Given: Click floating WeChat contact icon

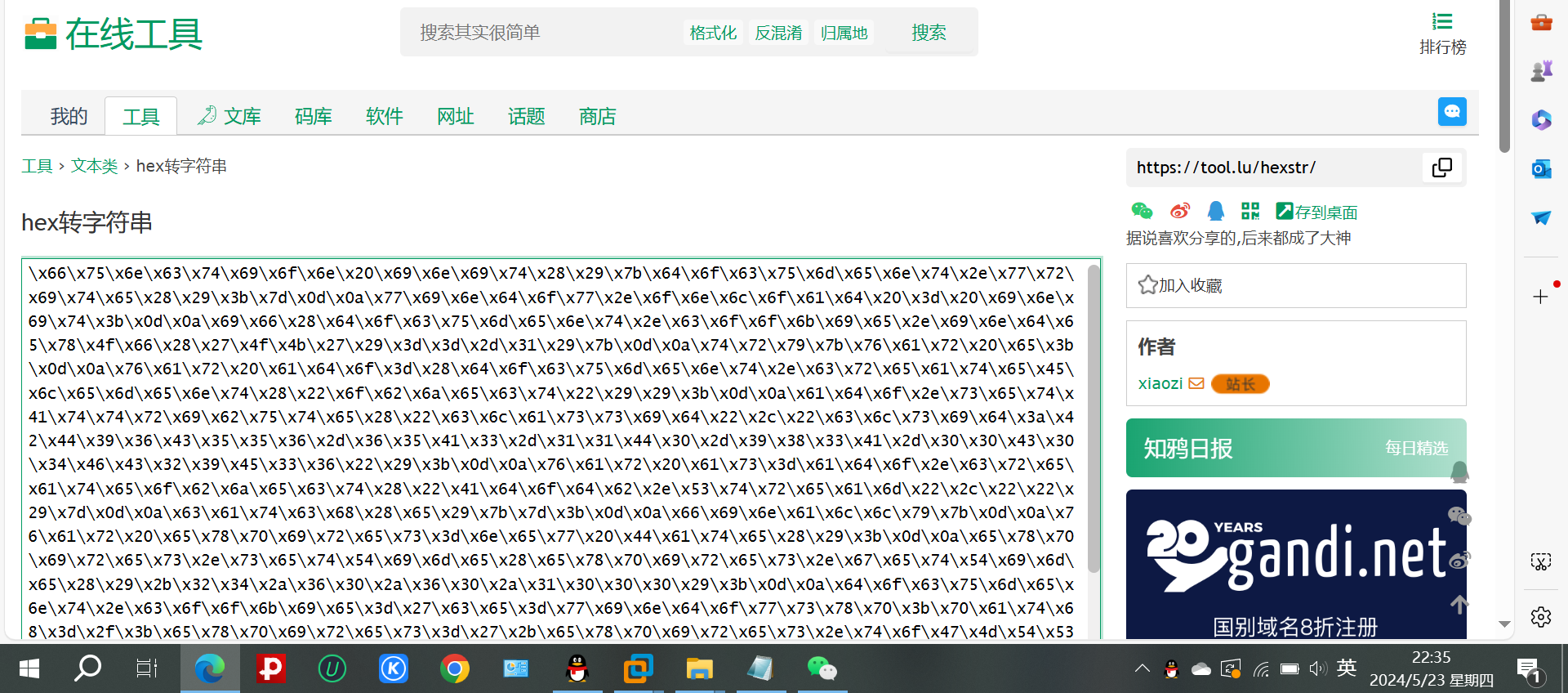Looking at the screenshot, I should (1459, 516).
